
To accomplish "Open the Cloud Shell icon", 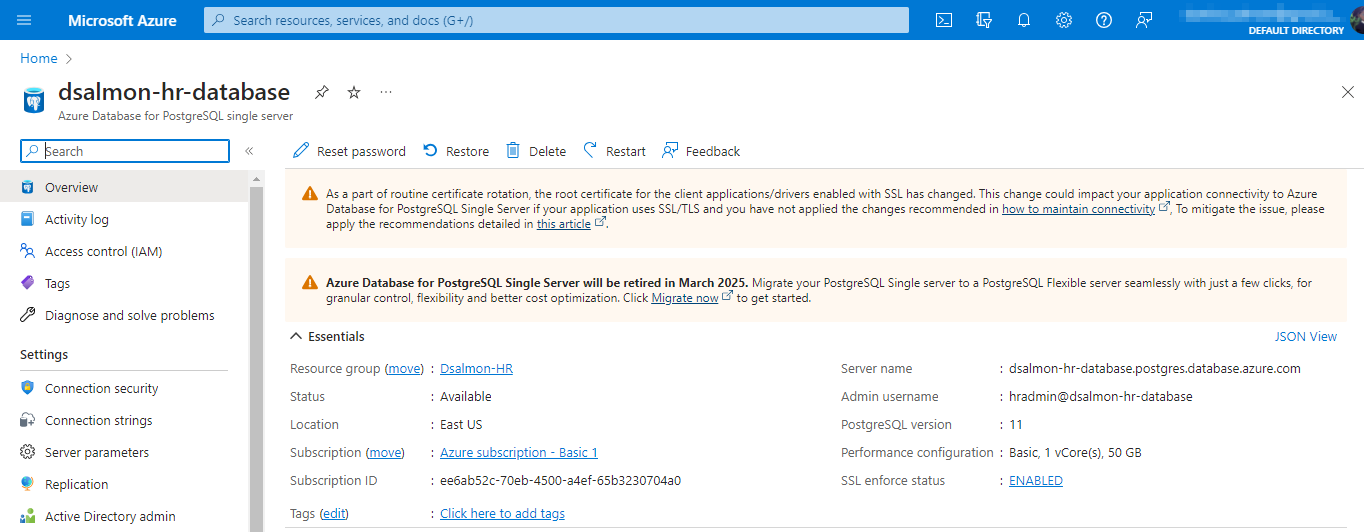I will (x=944, y=20).
